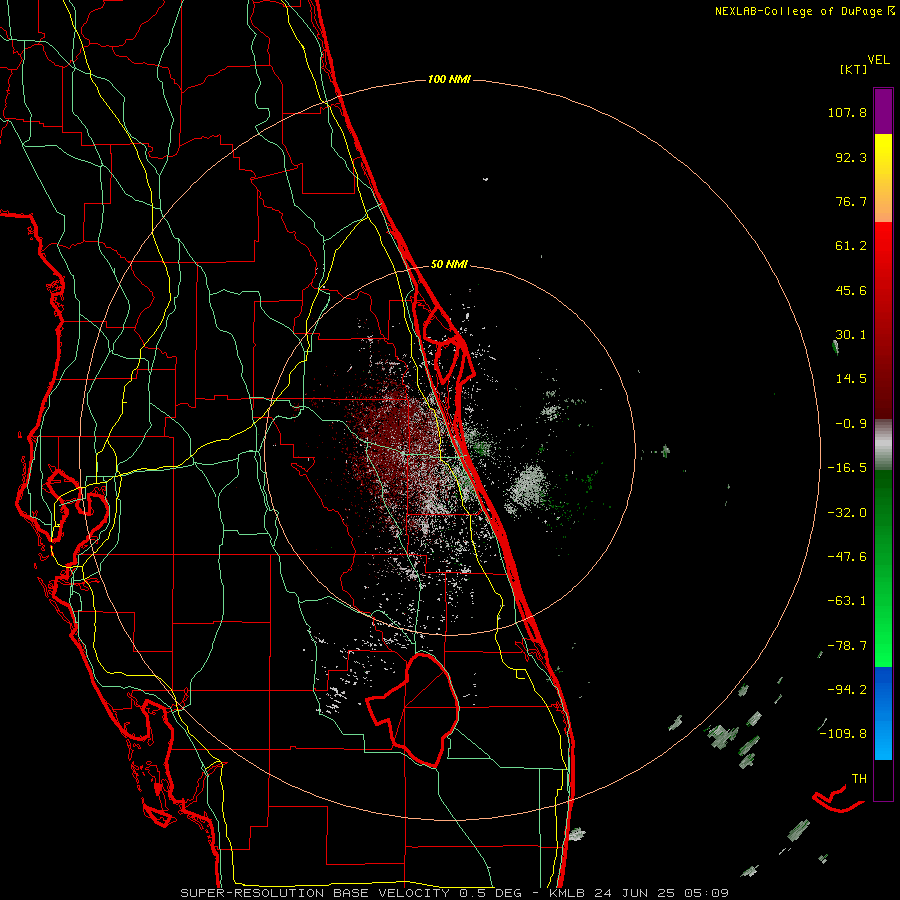The height and width of the screenshot is (900, 900).
Task: Click the 107.8 velocity scale value
Action: 847,112
